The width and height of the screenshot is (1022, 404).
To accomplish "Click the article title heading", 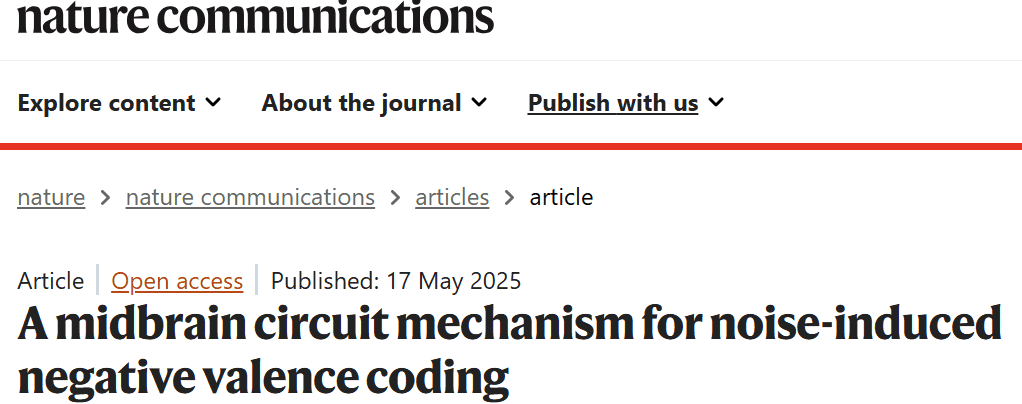I will pyautogui.click(x=509, y=350).
